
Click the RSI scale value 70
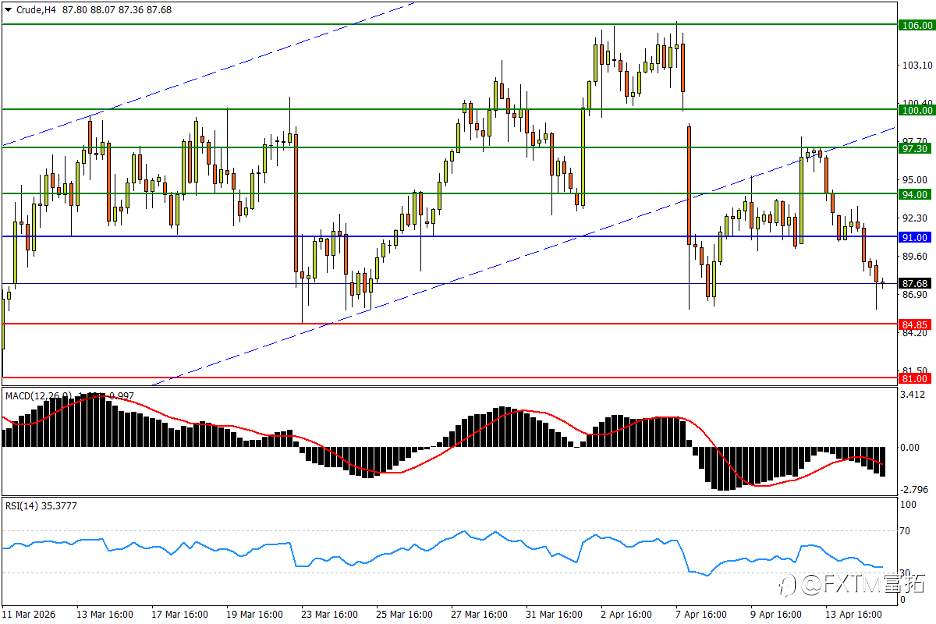[905, 531]
